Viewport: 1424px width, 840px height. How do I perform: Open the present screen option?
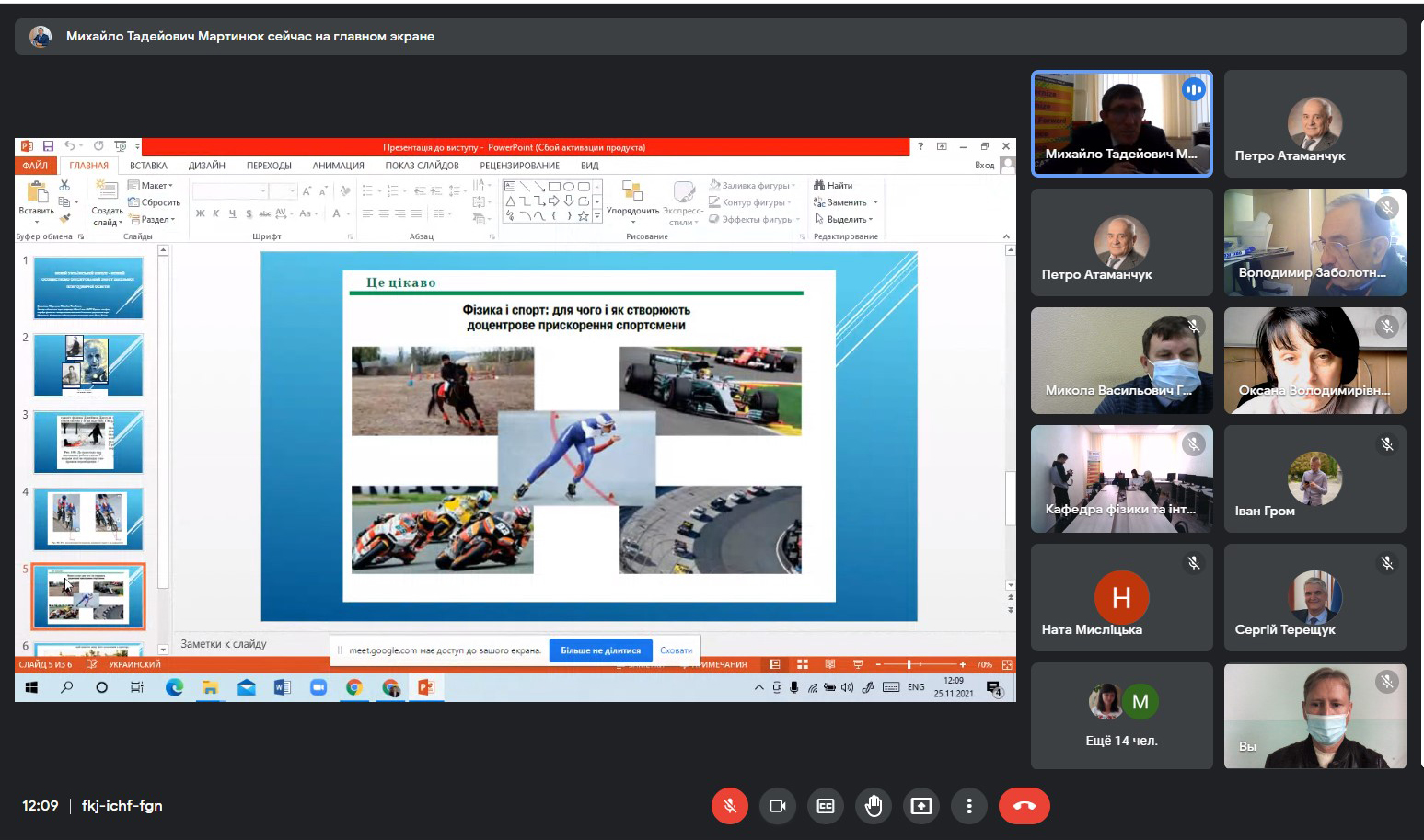point(921,806)
